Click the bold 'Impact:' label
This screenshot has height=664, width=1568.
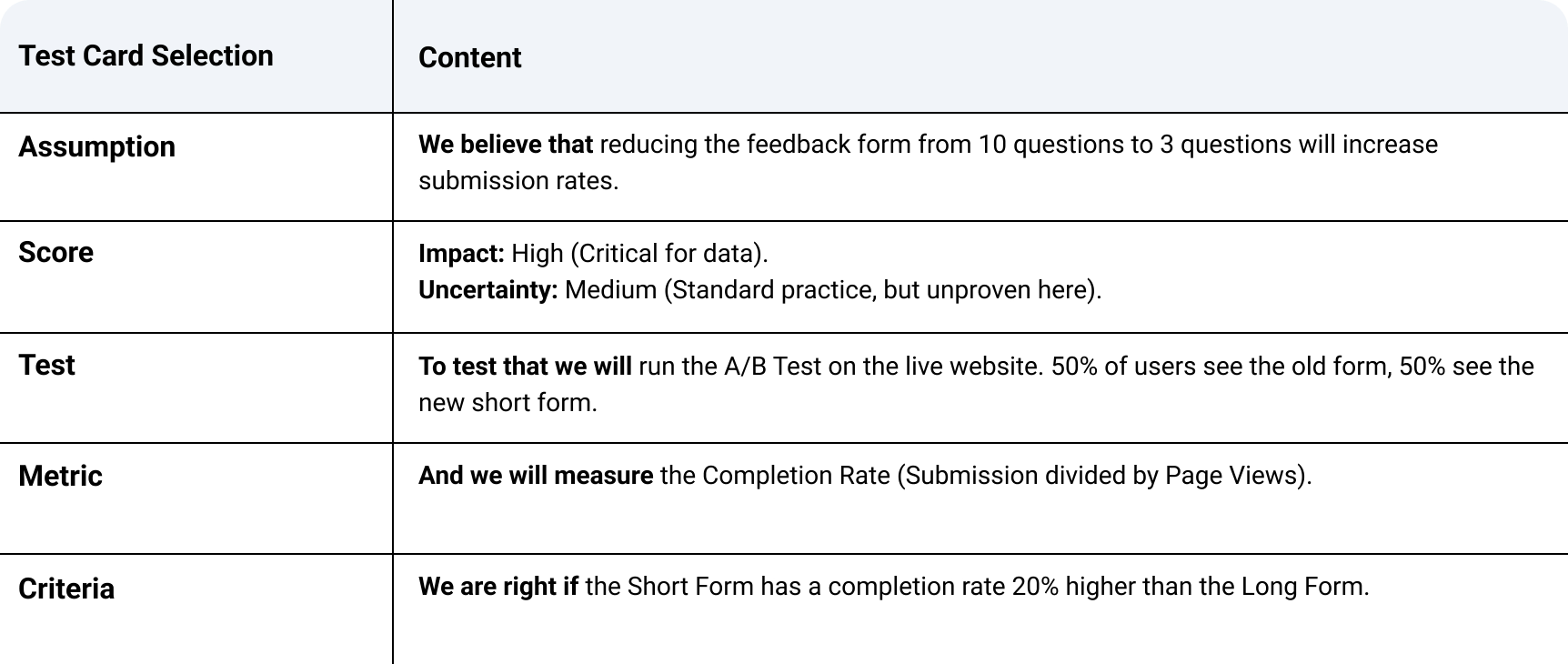click(x=461, y=254)
